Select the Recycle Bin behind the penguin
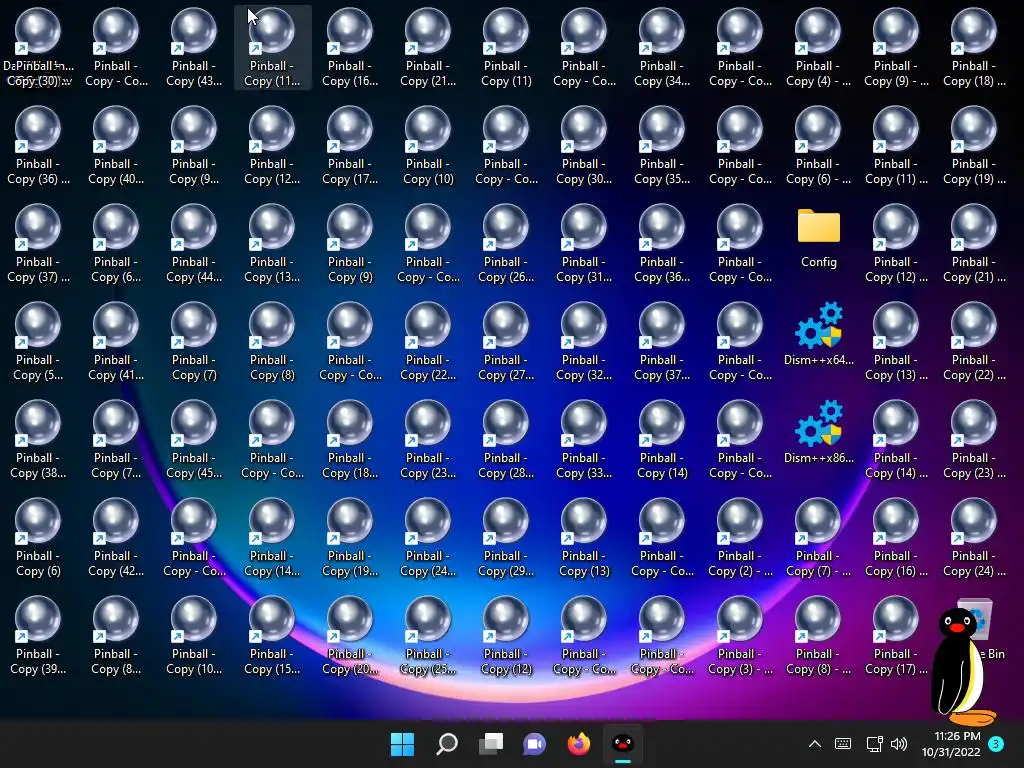The height and width of the screenshot is (768, 1024). click(x=986, y=628)
